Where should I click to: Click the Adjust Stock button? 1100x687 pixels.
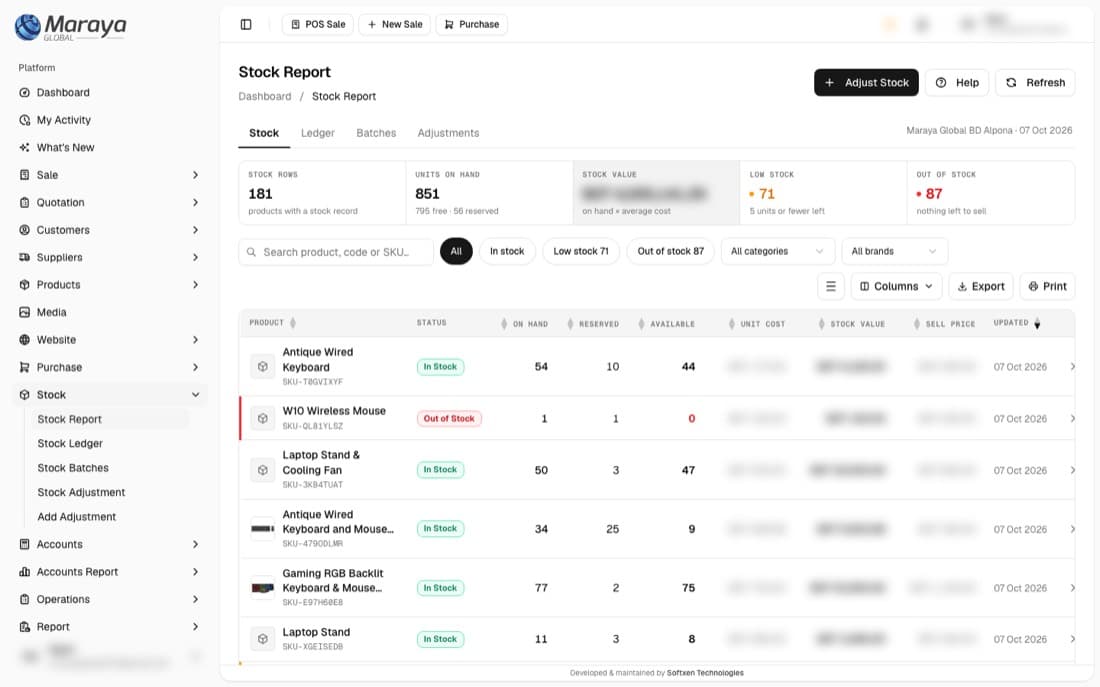[x=866, y=83]
